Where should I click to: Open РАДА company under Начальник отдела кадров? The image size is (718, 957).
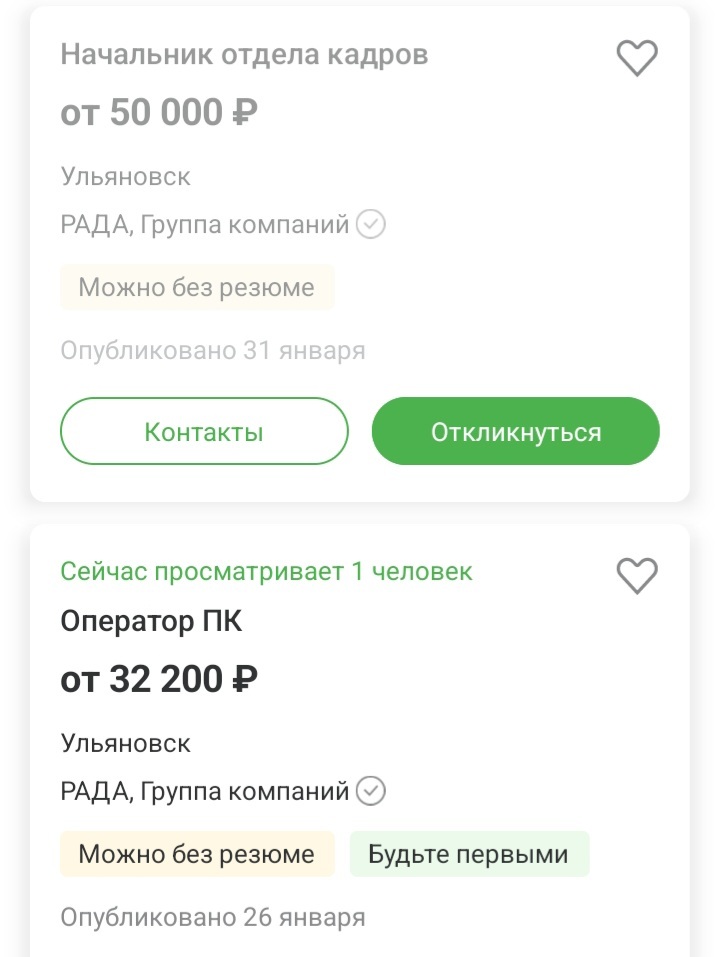pos(204,225)
